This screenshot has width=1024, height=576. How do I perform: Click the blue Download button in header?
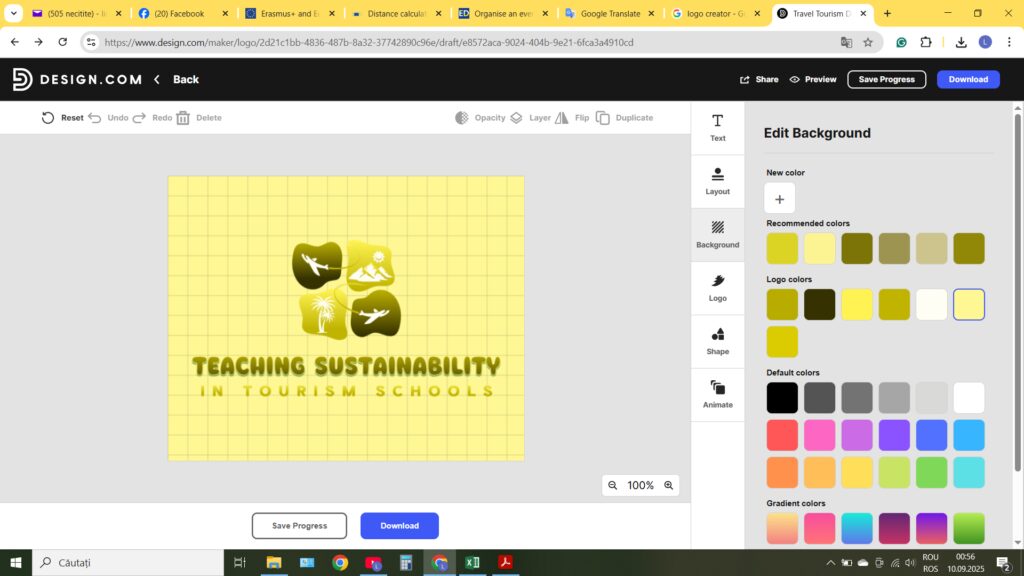[x=967, y=79]
